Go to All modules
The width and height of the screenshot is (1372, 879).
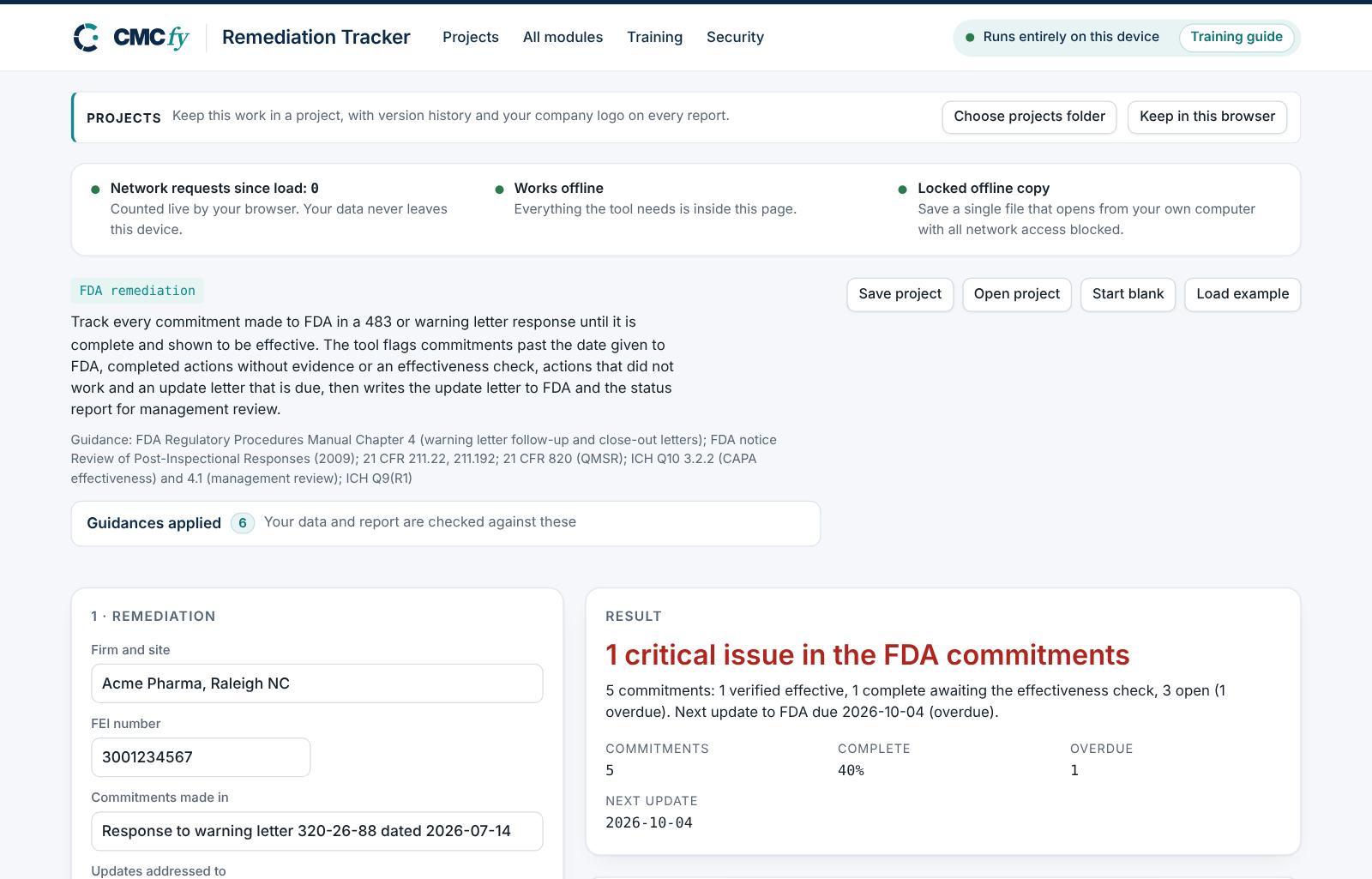[563, 37]
